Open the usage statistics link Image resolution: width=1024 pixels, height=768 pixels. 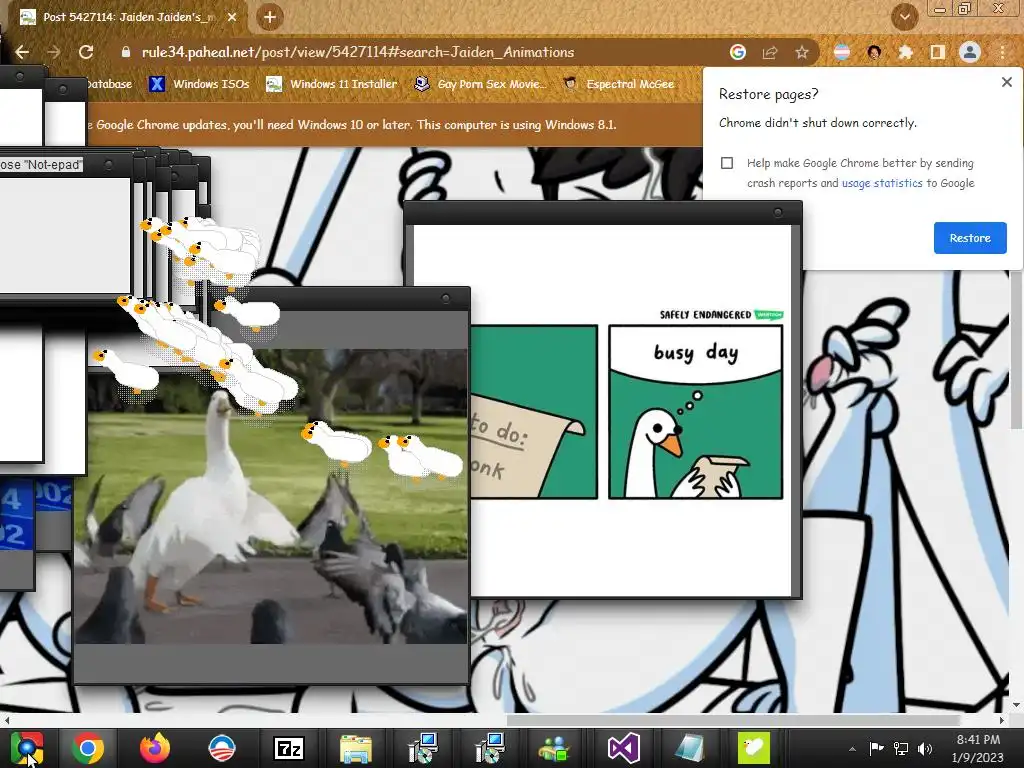(x=882, y=184)
